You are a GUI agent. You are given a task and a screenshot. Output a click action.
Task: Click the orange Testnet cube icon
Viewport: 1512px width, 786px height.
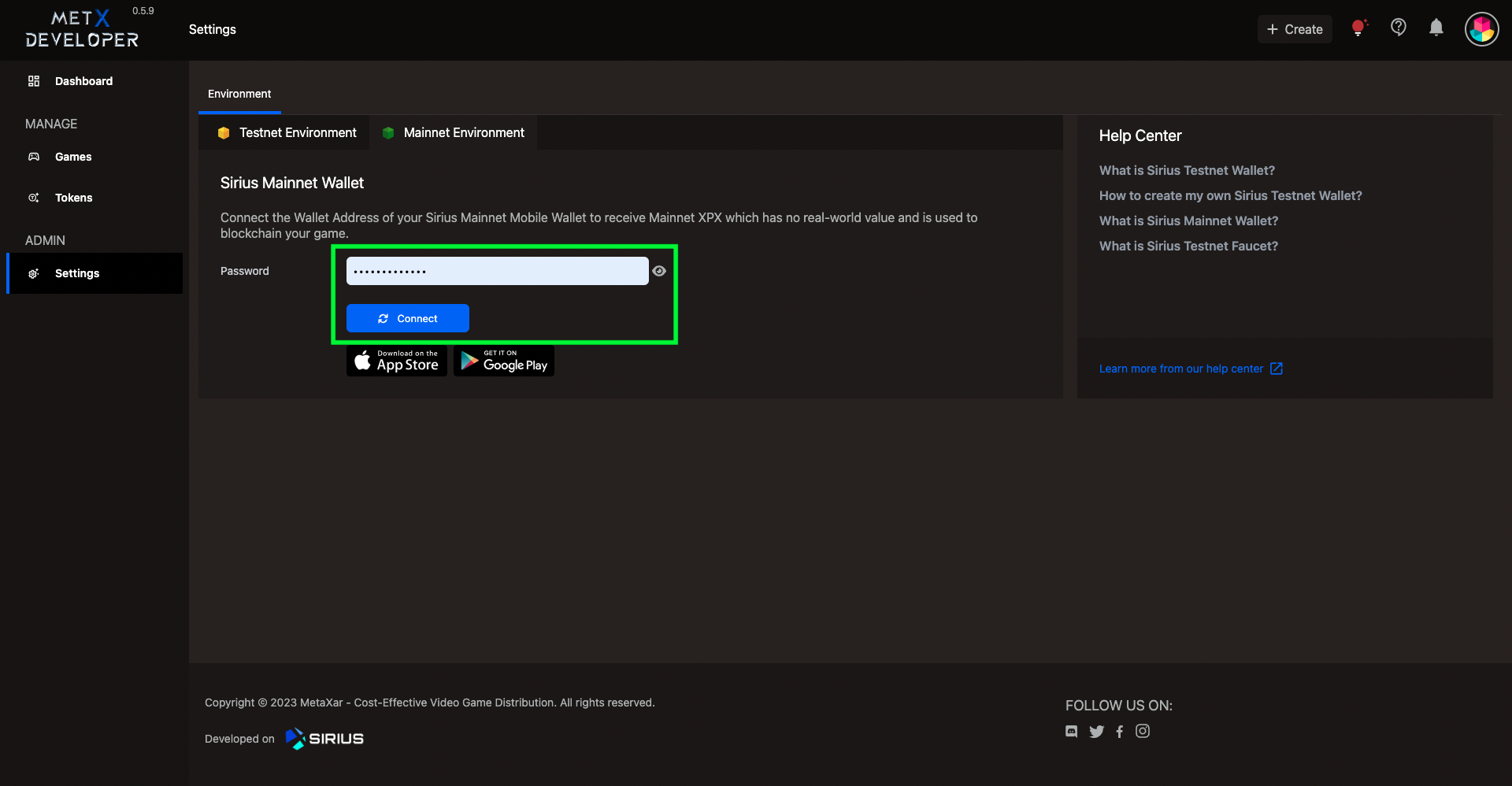click(224, 133)
